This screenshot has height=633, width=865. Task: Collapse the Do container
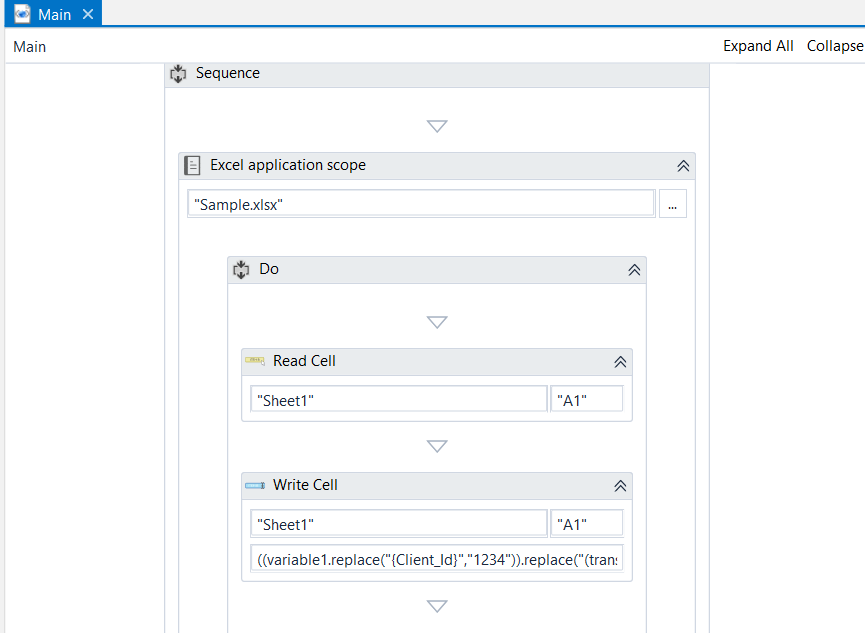(x=634, y=270)
